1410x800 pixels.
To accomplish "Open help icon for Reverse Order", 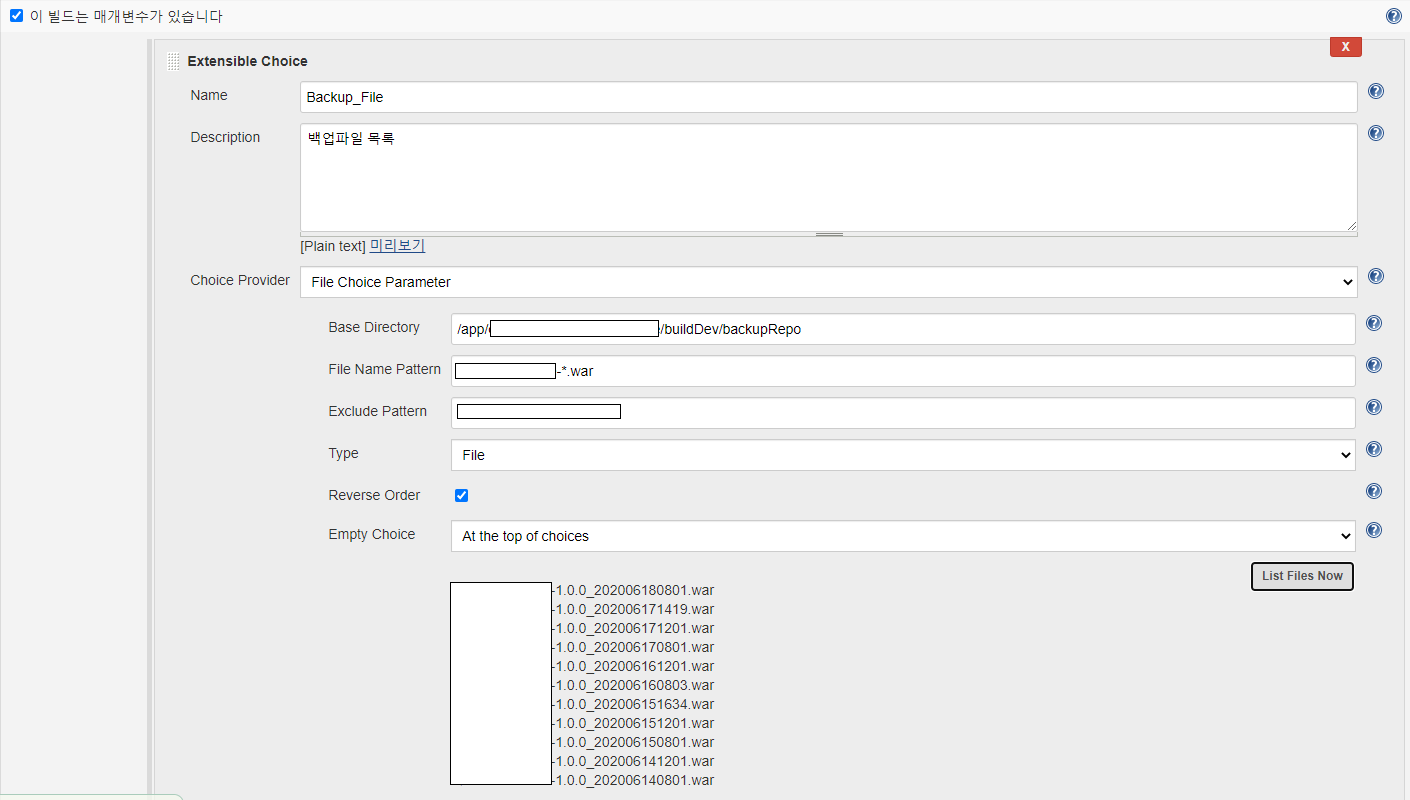I will pos(1374,491).
